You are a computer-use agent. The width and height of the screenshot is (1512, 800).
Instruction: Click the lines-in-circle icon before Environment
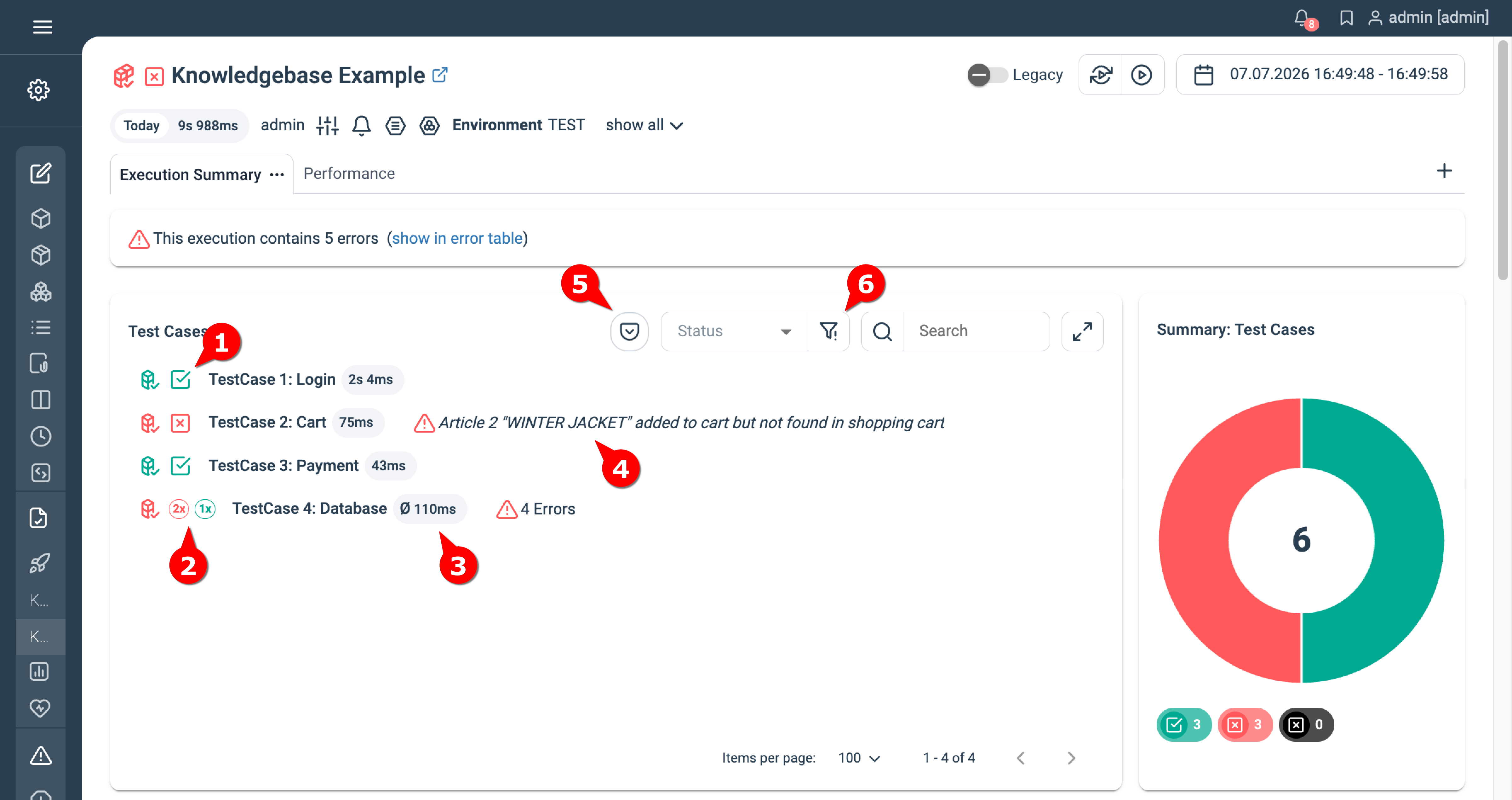(395, 125)
